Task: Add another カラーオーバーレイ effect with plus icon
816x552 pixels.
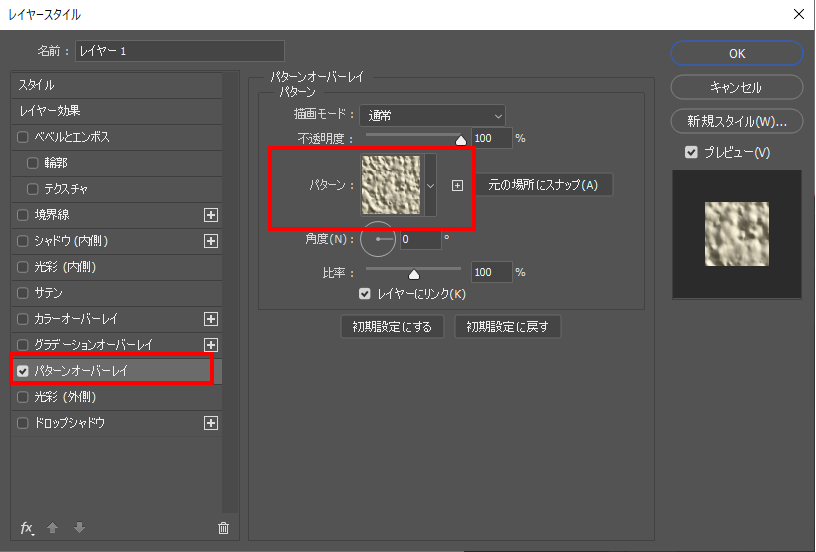Action: click(211, 319)
